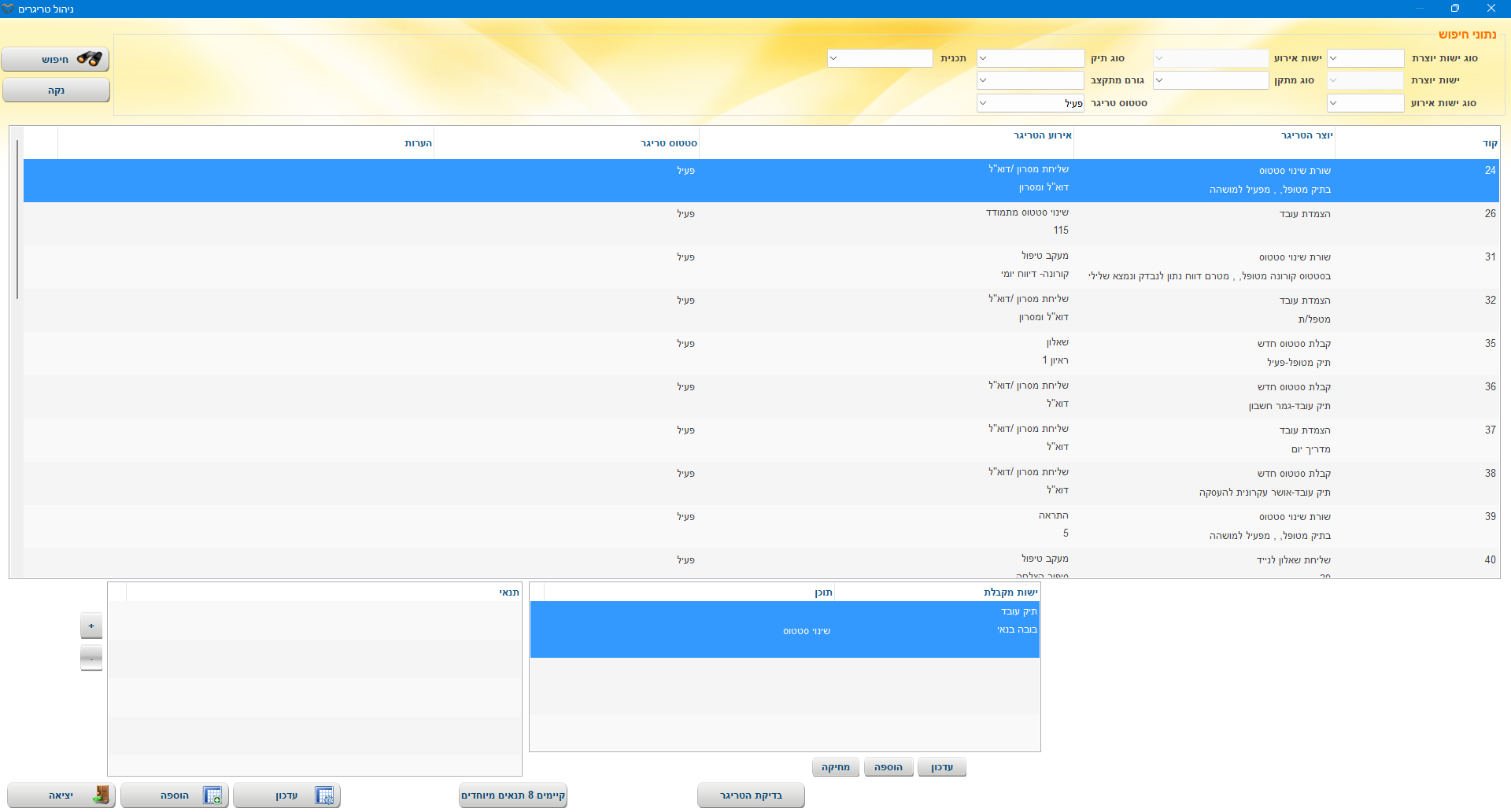The height and width of the screenshot is (812, 1511).
Task: Open the תכנית dropdown
Action: 834,58
